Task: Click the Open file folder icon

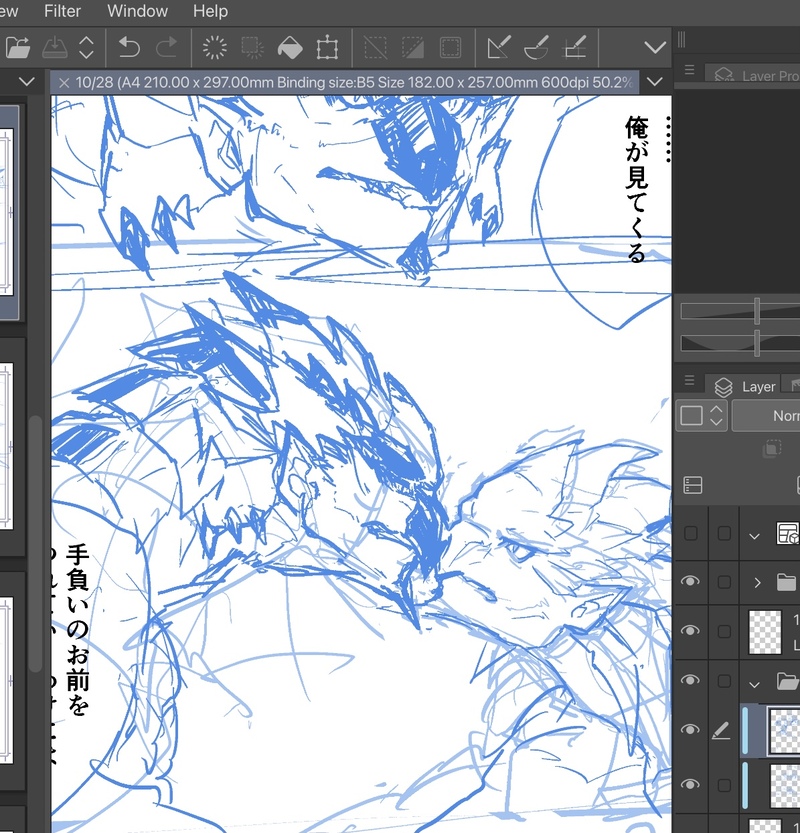Action: [18, 48]
